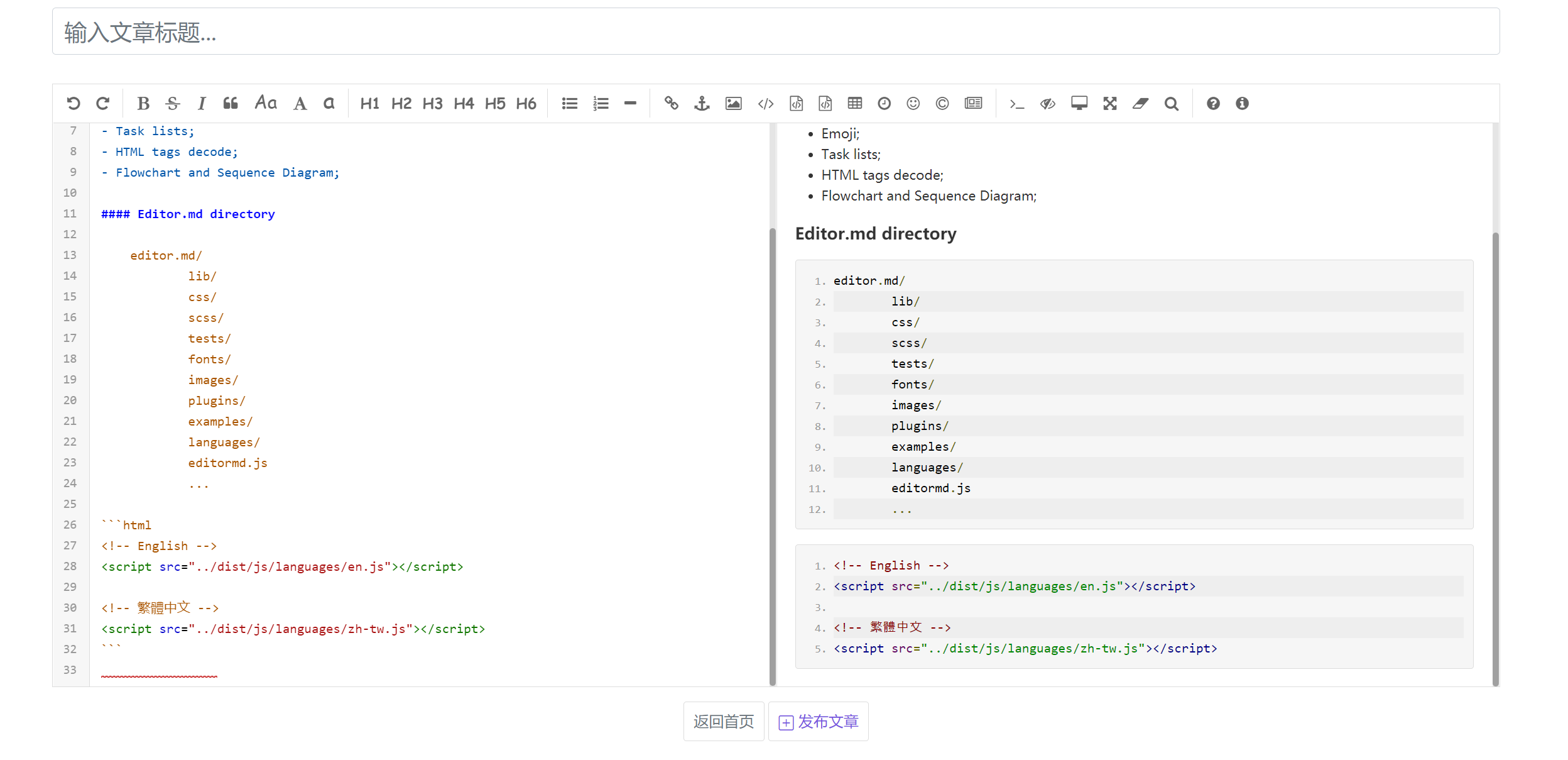
Task: Toggle HTML preview with monitor icon
Action: pos(1079,104)
